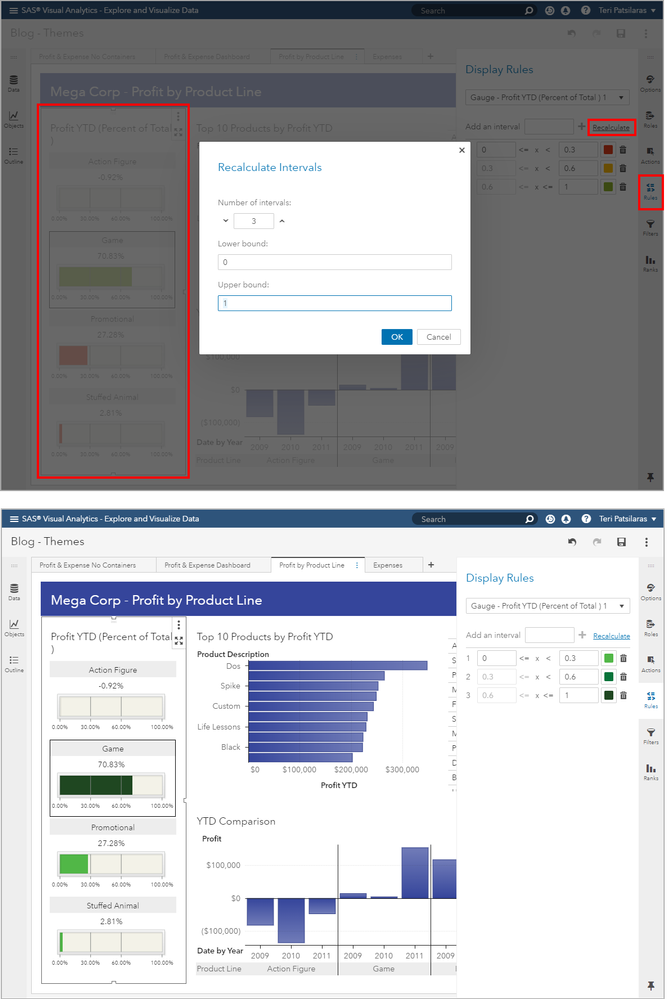
Task: Switch to the Expenses tab in bright window
Action: click(387, 565)
